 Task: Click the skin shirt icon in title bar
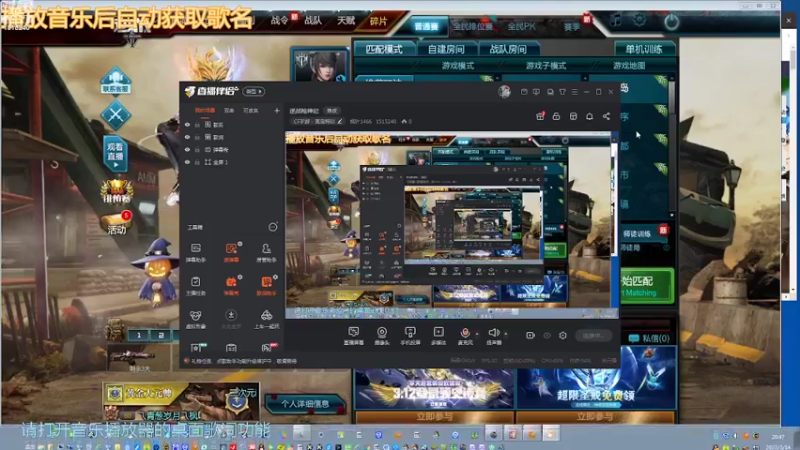point(562,92)
